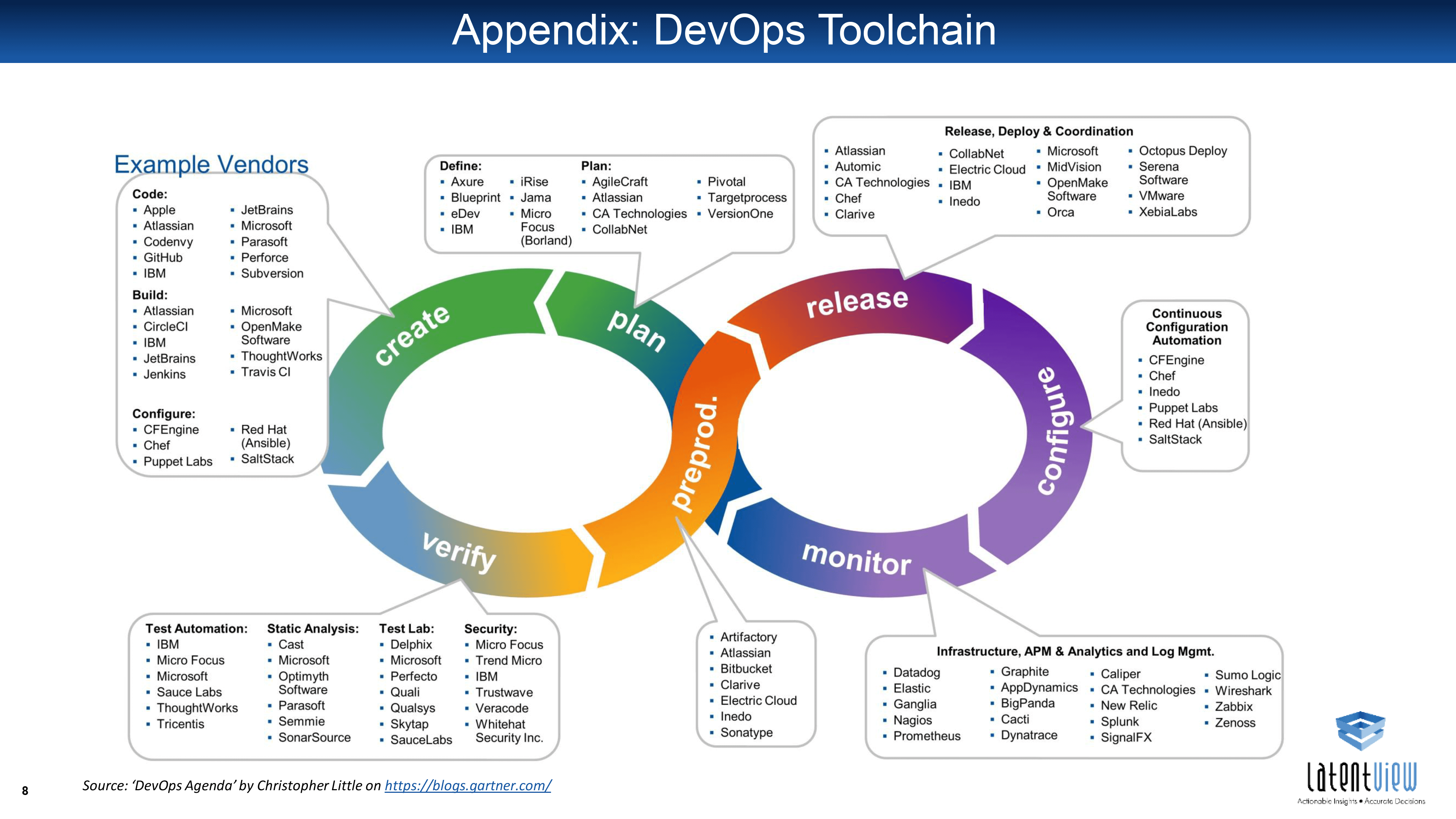The width and height of the screenshot is (1456, 819).
Task: Click 'Puppet Labs' under Configure
Action: [x=178, y=461]
